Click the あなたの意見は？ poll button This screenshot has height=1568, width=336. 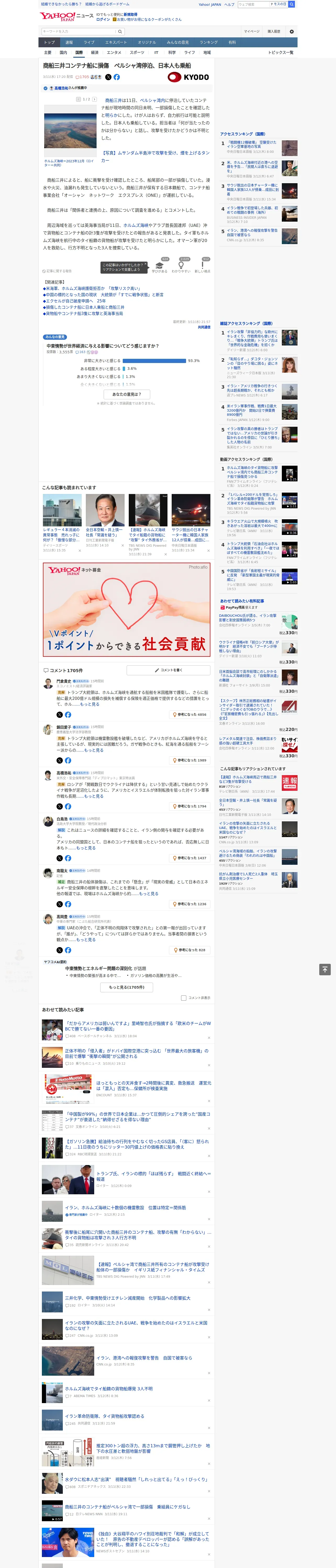[x=127, y=394]
